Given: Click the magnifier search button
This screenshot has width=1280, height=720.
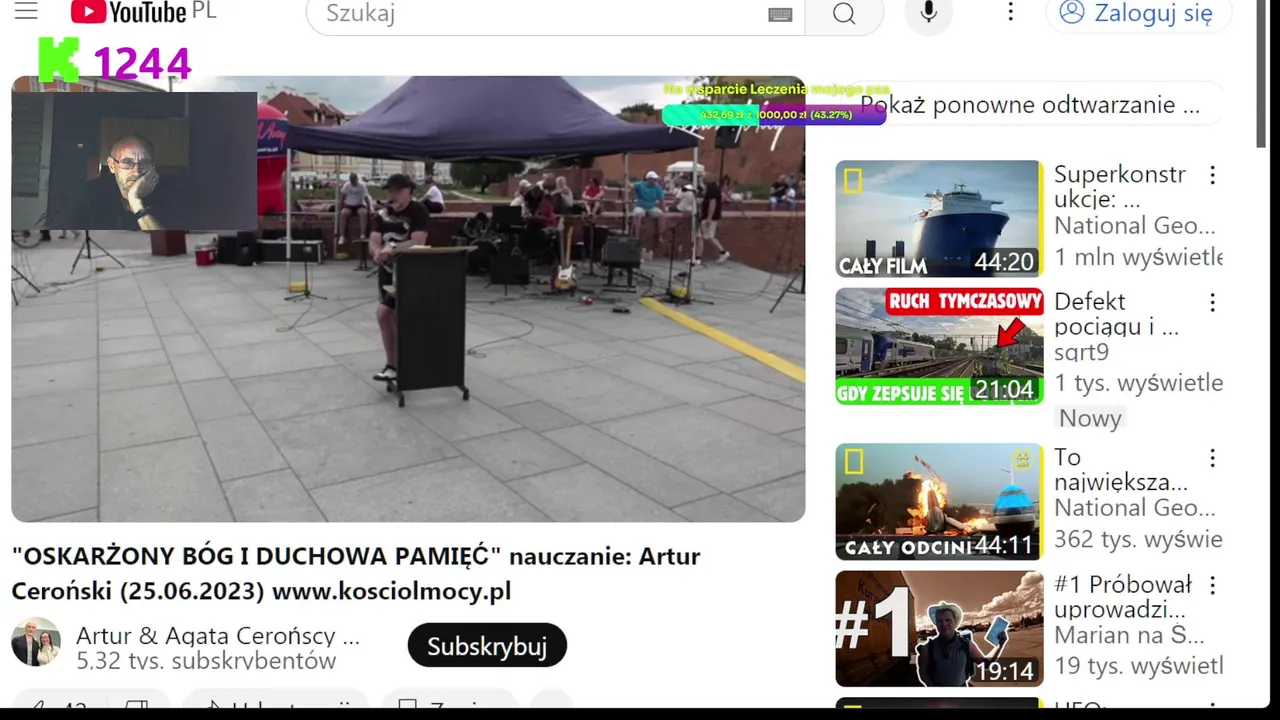Looking at the screenshot, I should click(x=844, y=14).
